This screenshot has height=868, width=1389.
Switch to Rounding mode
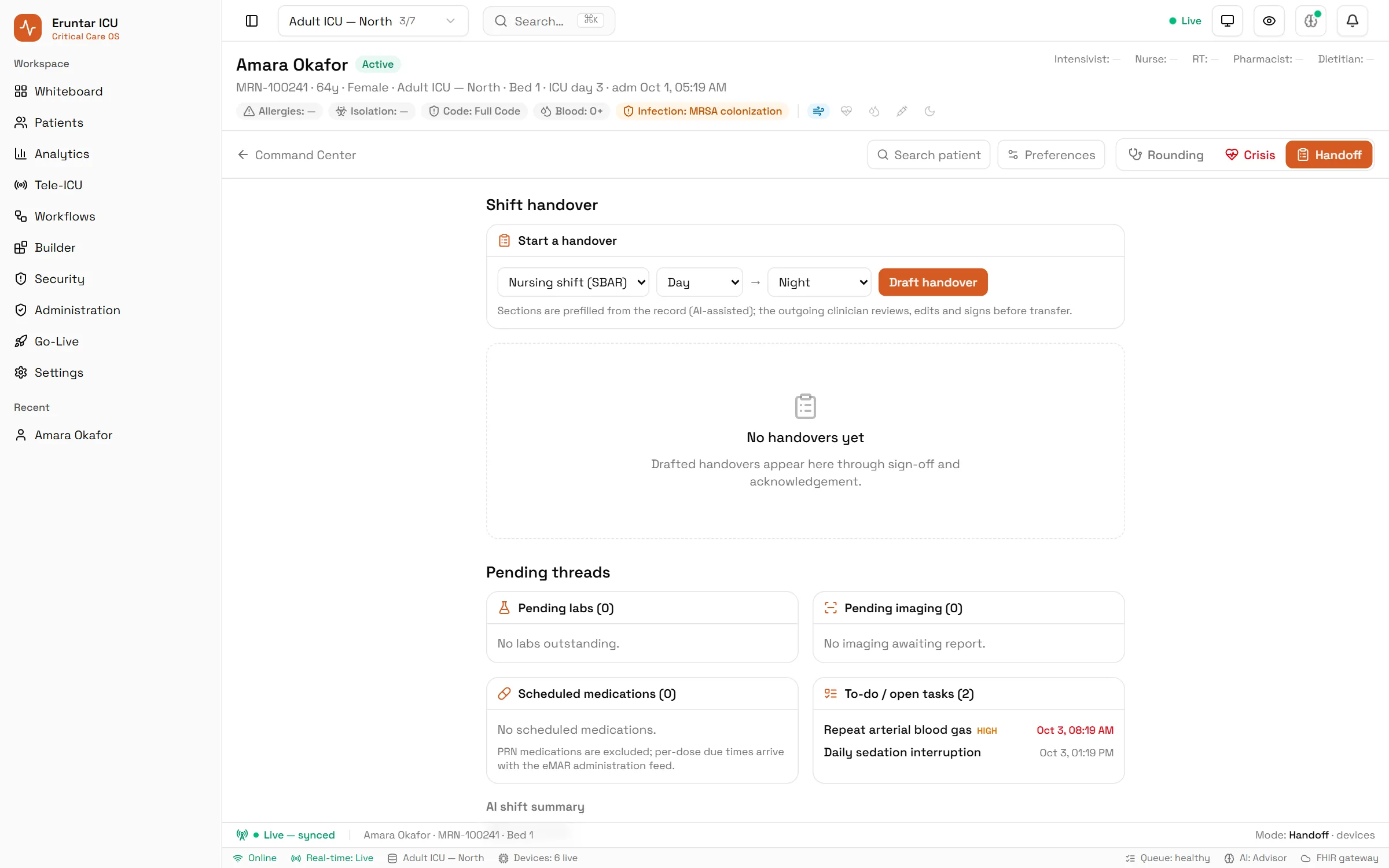(x=1166, y=155)
